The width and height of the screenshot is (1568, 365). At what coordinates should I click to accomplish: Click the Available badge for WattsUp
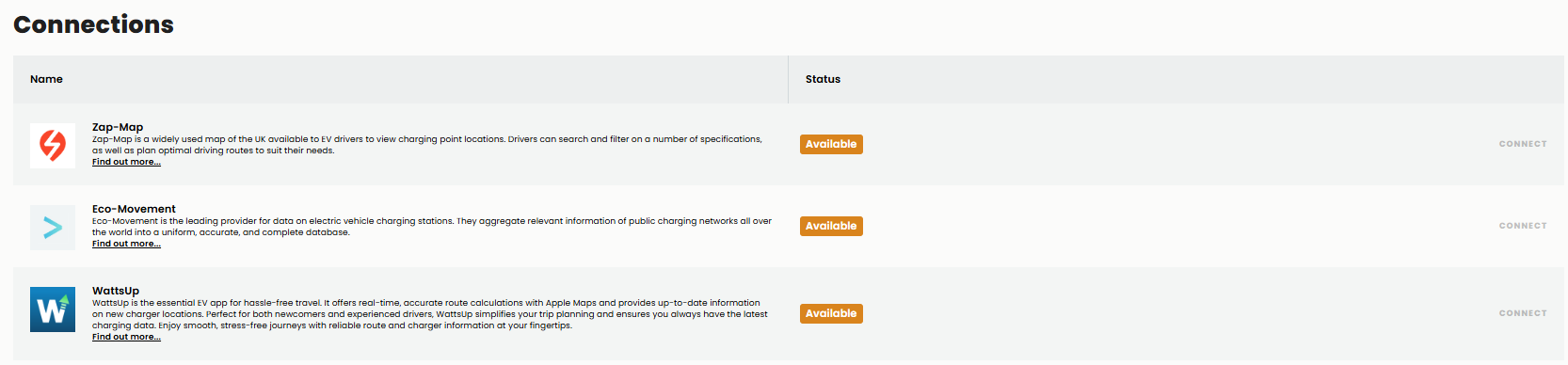tap(831, 313)
